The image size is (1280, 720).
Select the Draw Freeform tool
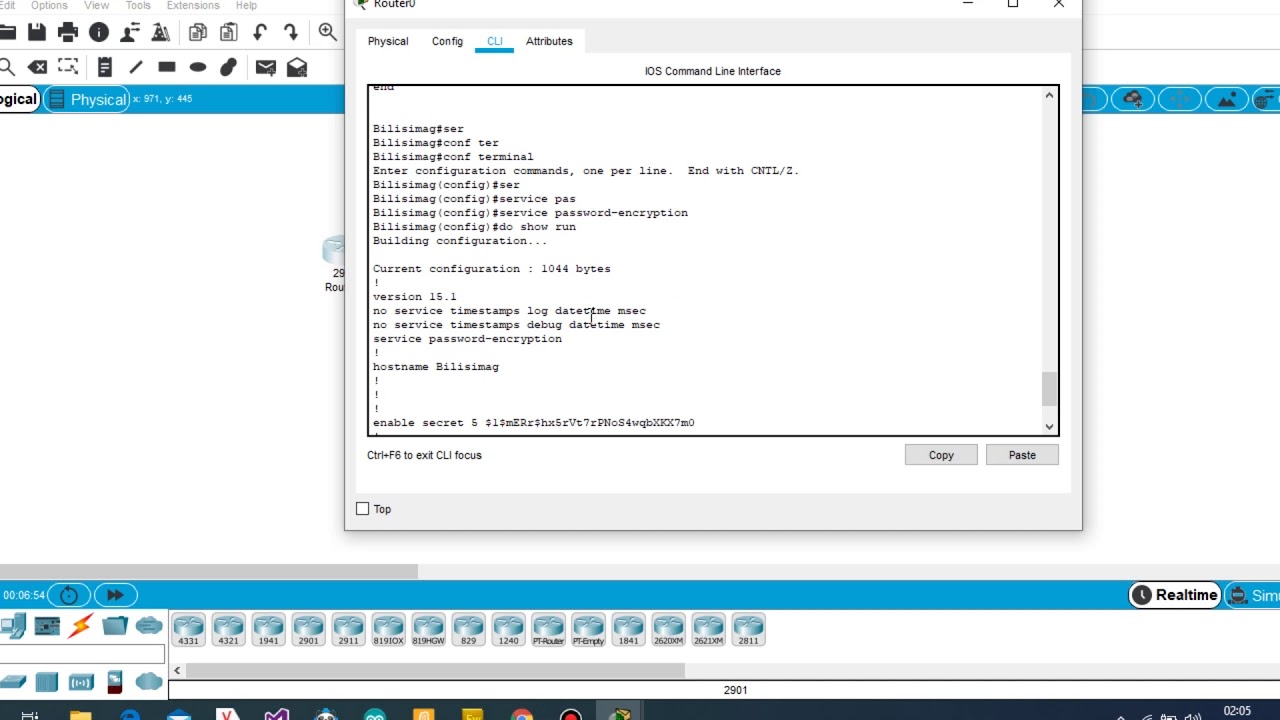coord(228,67)
